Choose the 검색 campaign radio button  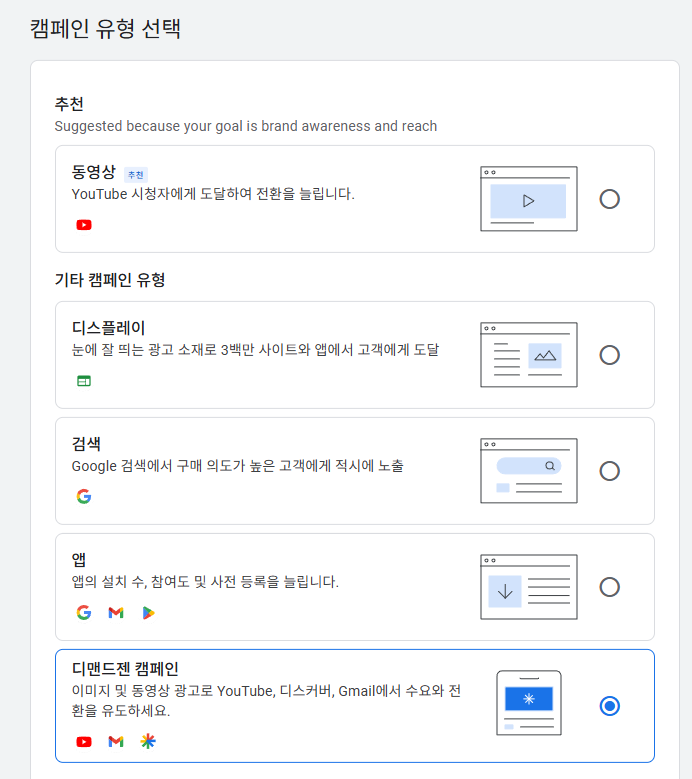[609, 471]
